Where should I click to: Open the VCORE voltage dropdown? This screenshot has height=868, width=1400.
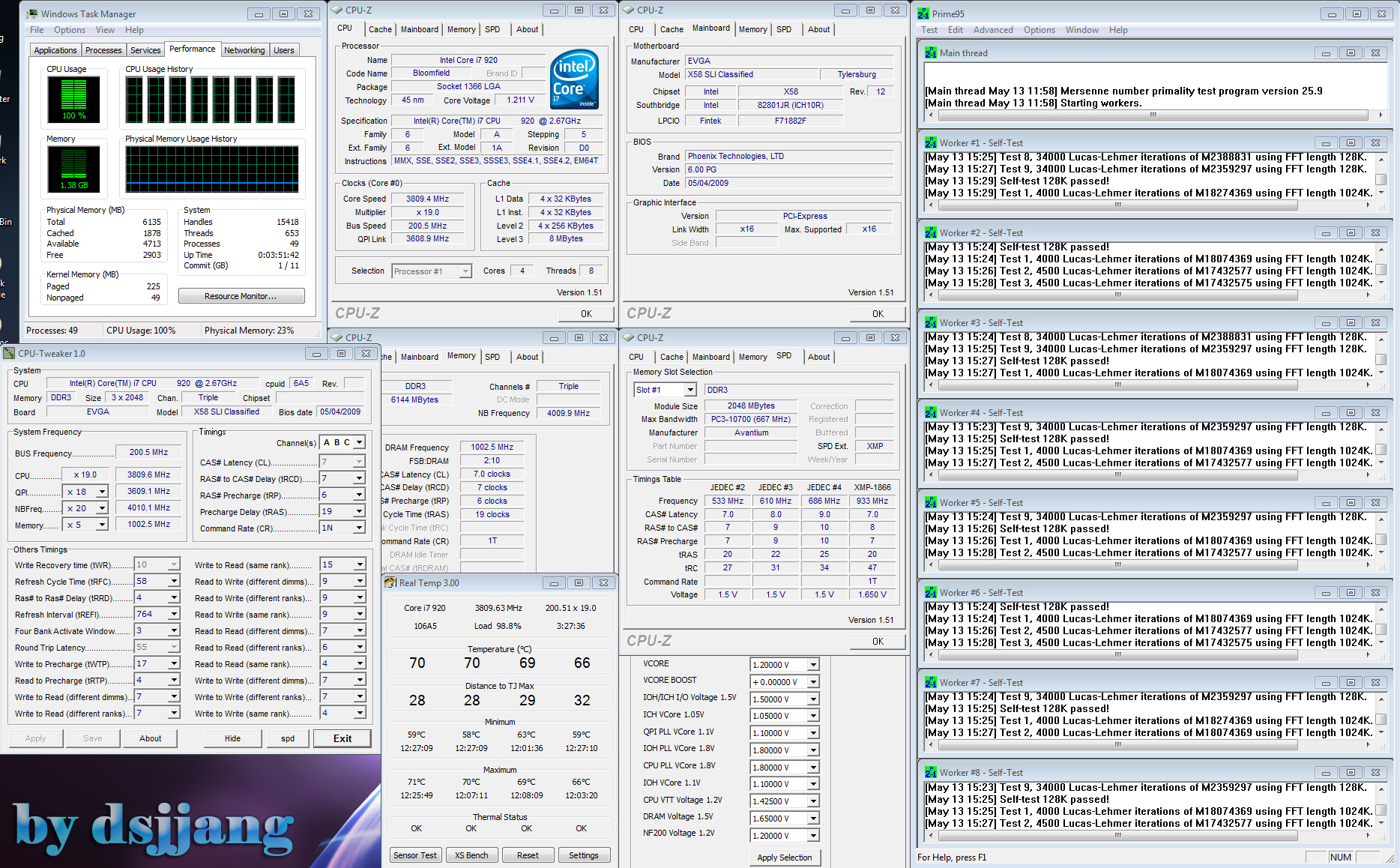[x=813, y=665]
